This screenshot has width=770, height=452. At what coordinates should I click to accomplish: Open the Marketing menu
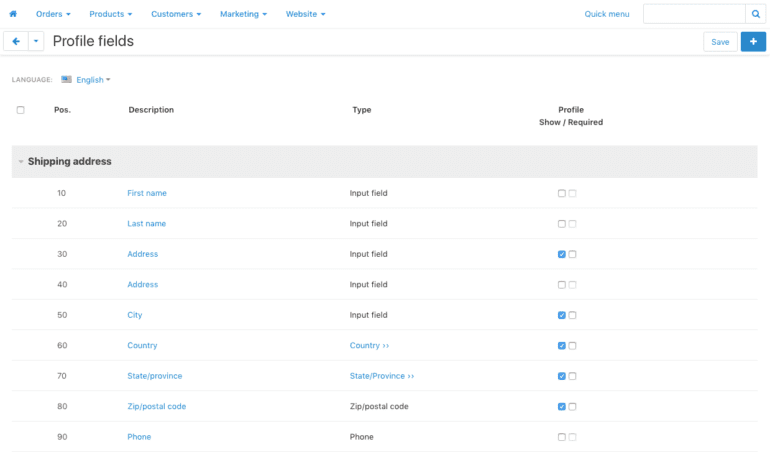click(243, 14)
